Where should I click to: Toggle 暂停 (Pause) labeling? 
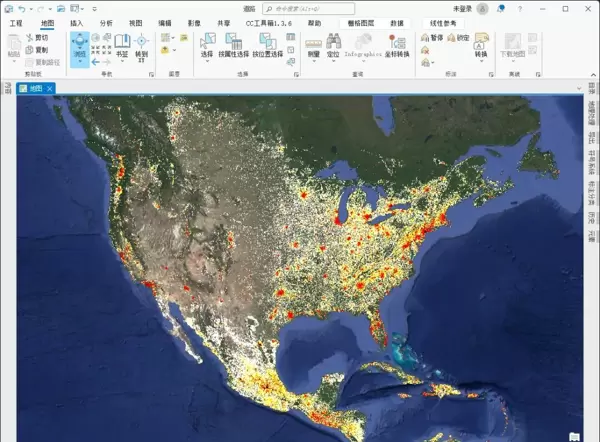(432, 38)
